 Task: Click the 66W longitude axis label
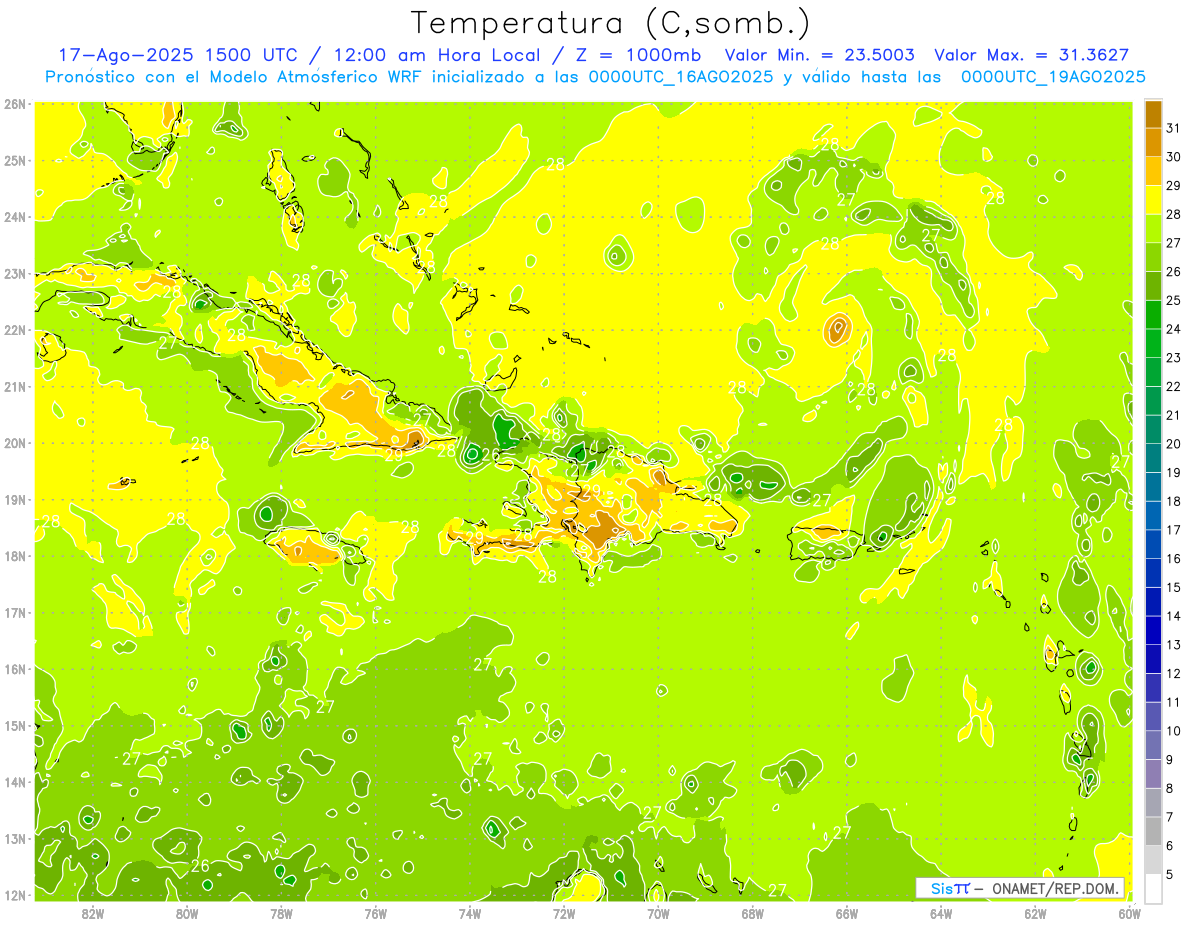coord(847,913)
